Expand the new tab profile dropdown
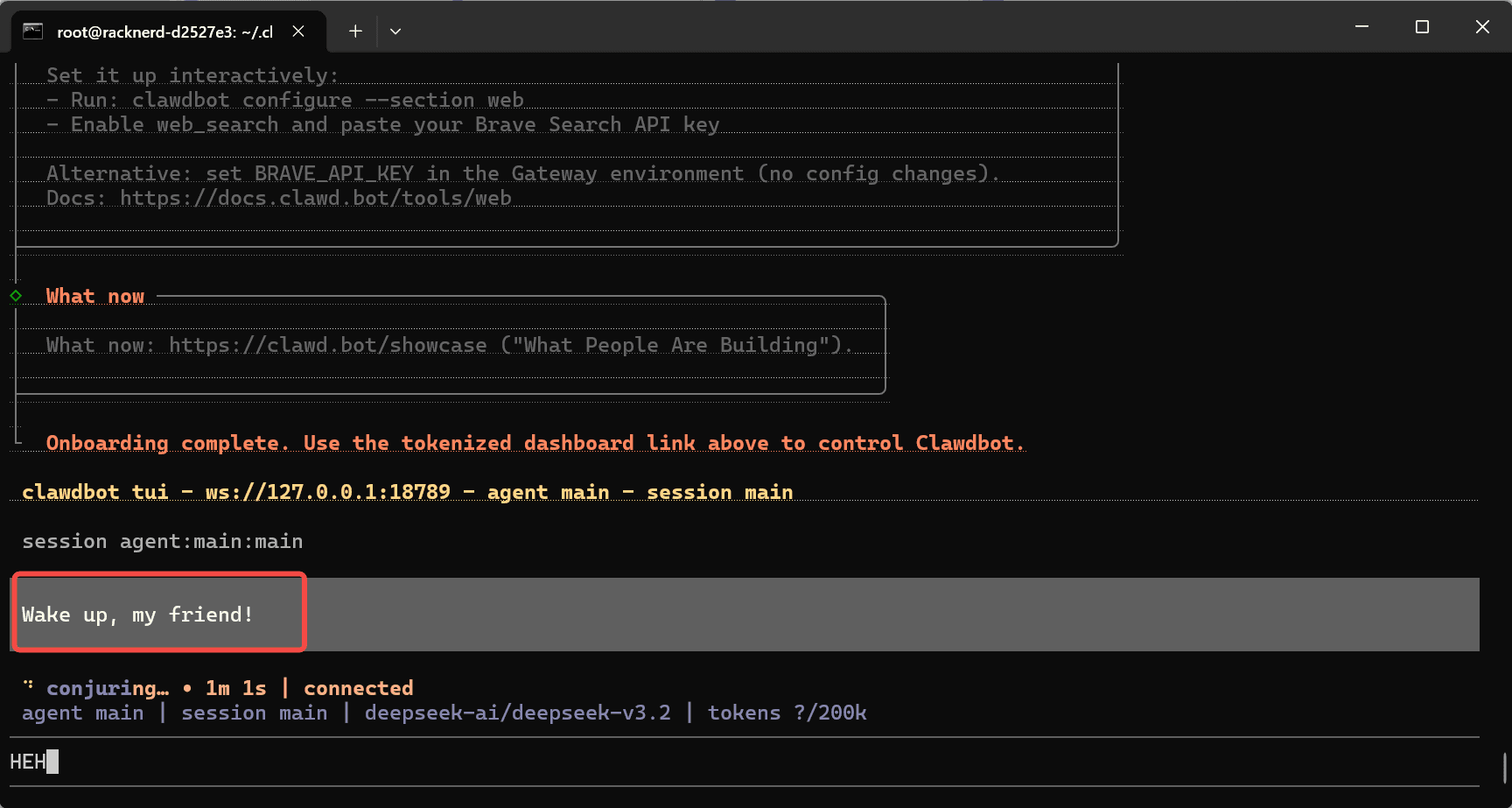The width and height of the screenshot is (1512, 808). point(395,32)
